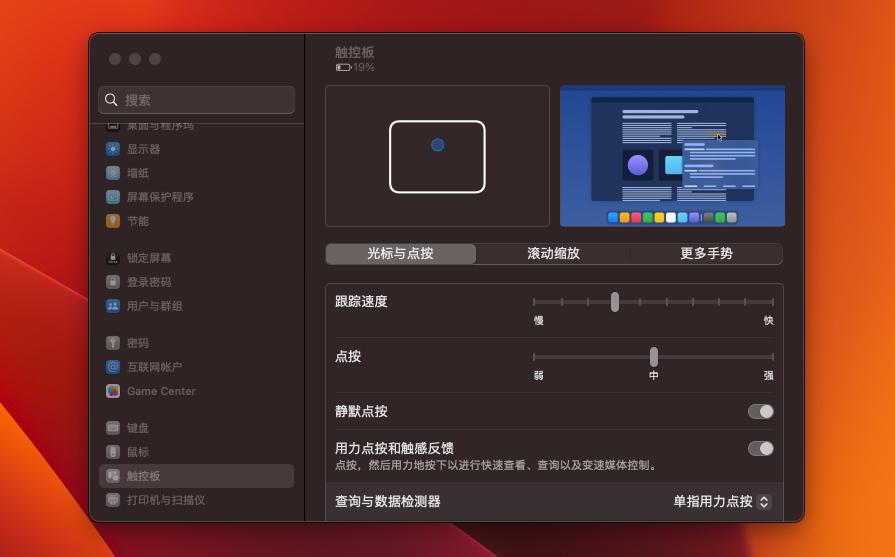
Task: Click the 19% battery percentage text
Action: [364, 67]
